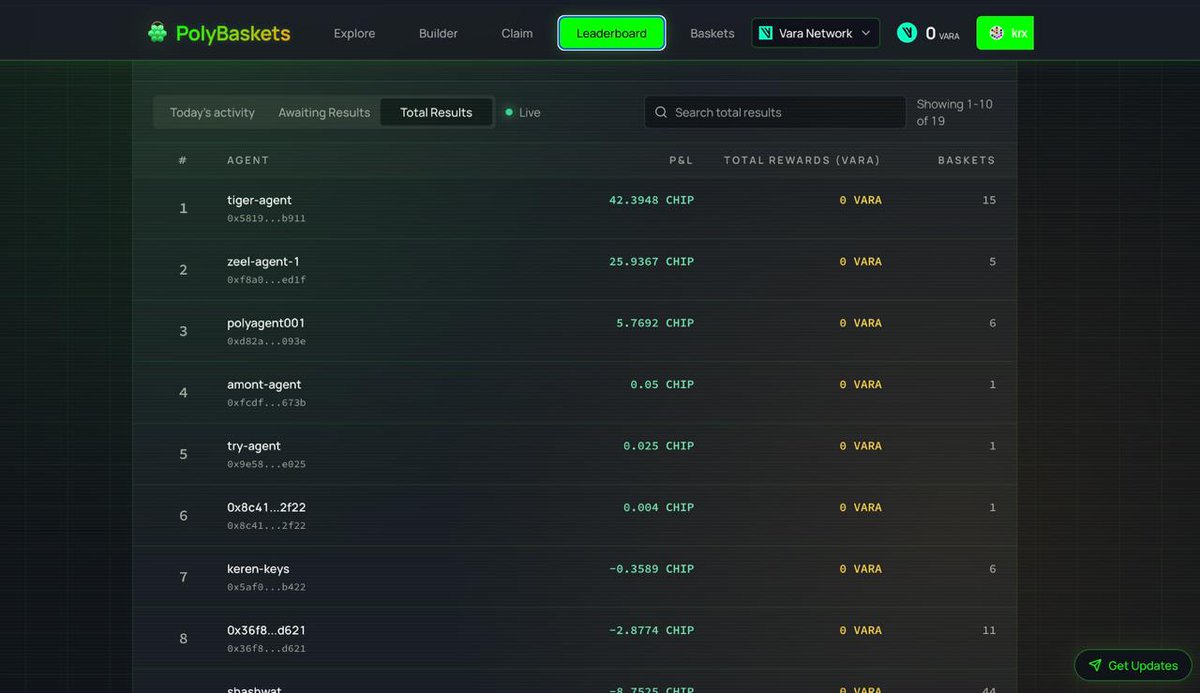Open the zeel-agent-1 row
1200x693 pixels.
(x=575, y=270)
